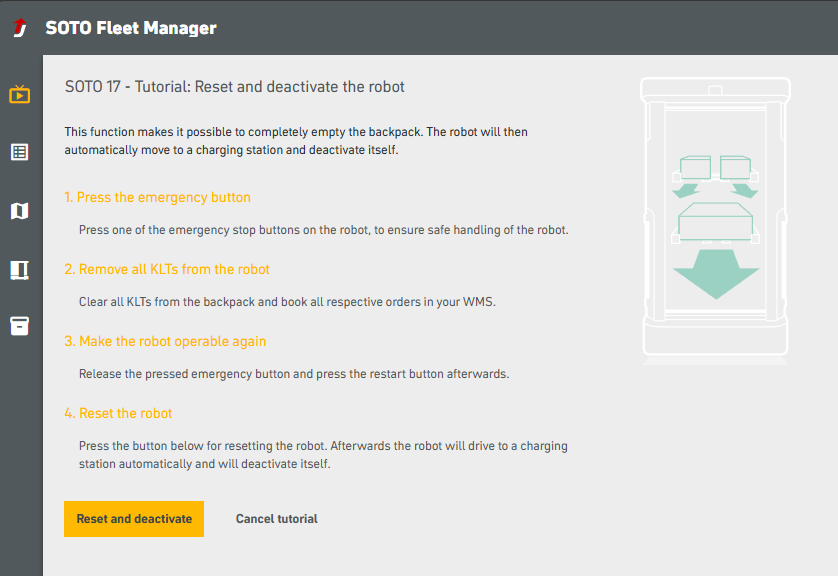Select the step heading Reset the robot
The width and height of the screenshot is (838, 576).
click(118, 414)
